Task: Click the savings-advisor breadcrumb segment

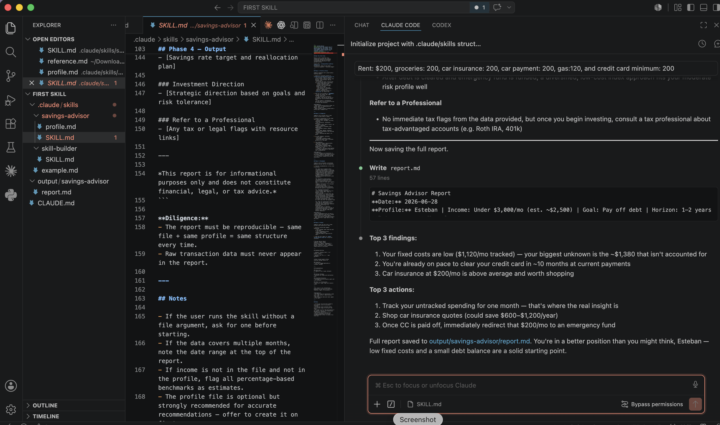Action: pos(209,39)
